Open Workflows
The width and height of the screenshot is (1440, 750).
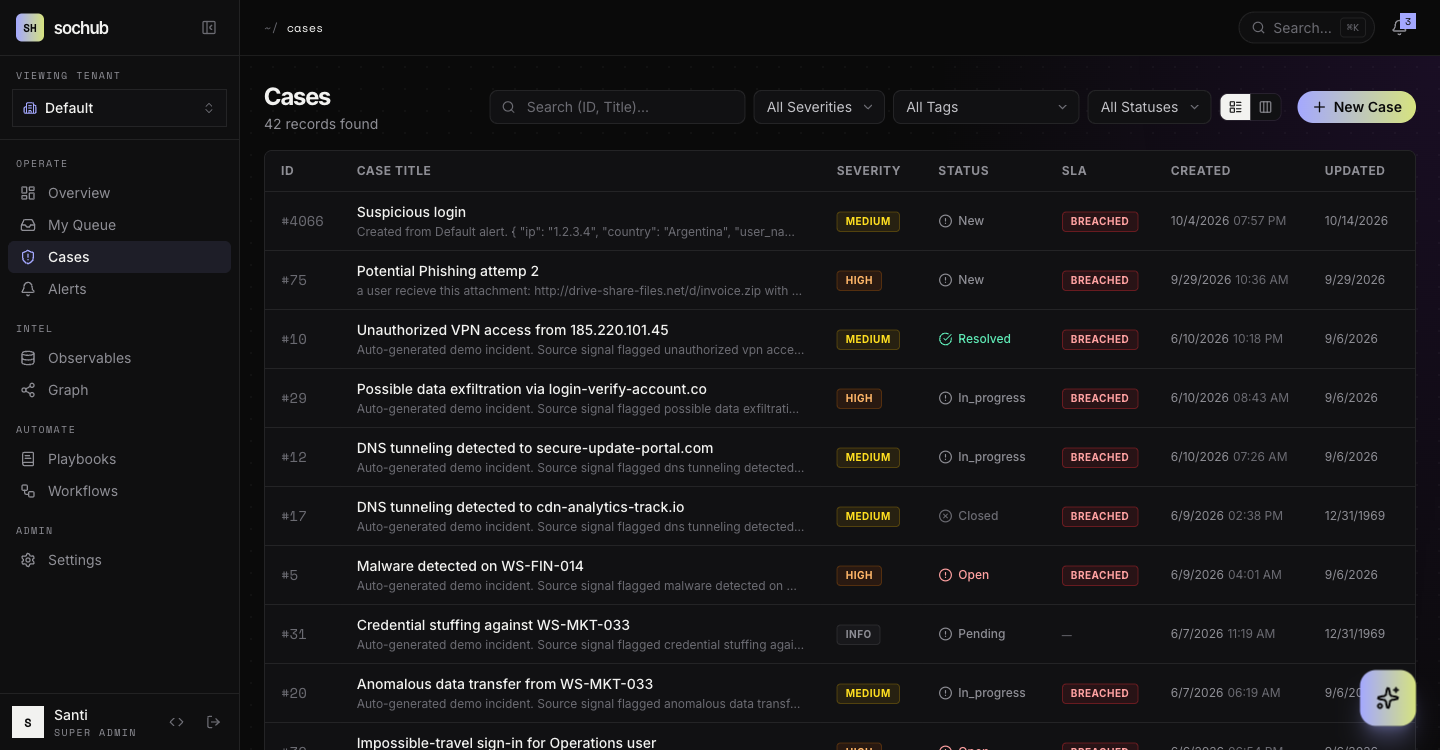(x=119, y=491)
